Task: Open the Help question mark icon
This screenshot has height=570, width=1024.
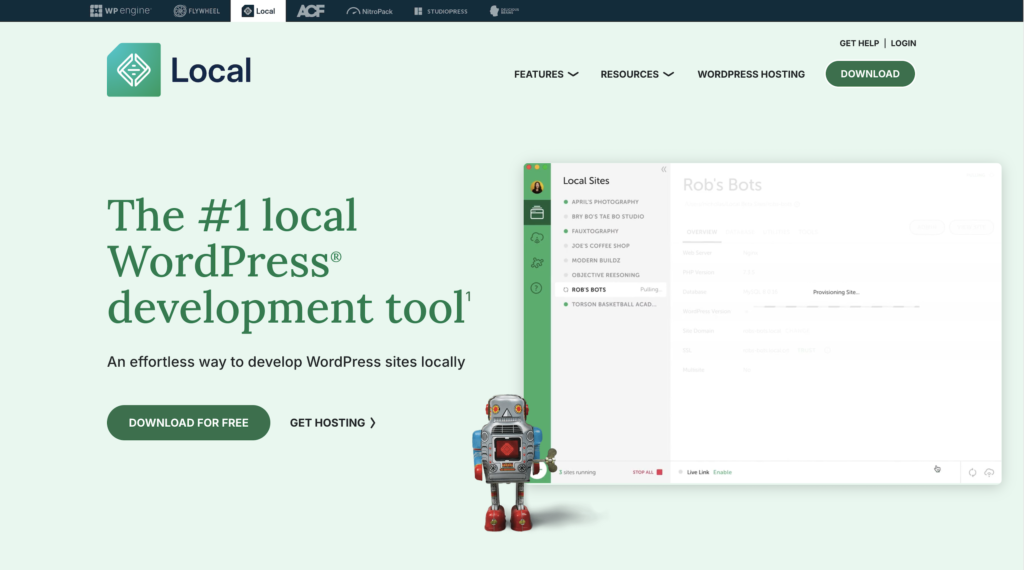Action: 536,288
